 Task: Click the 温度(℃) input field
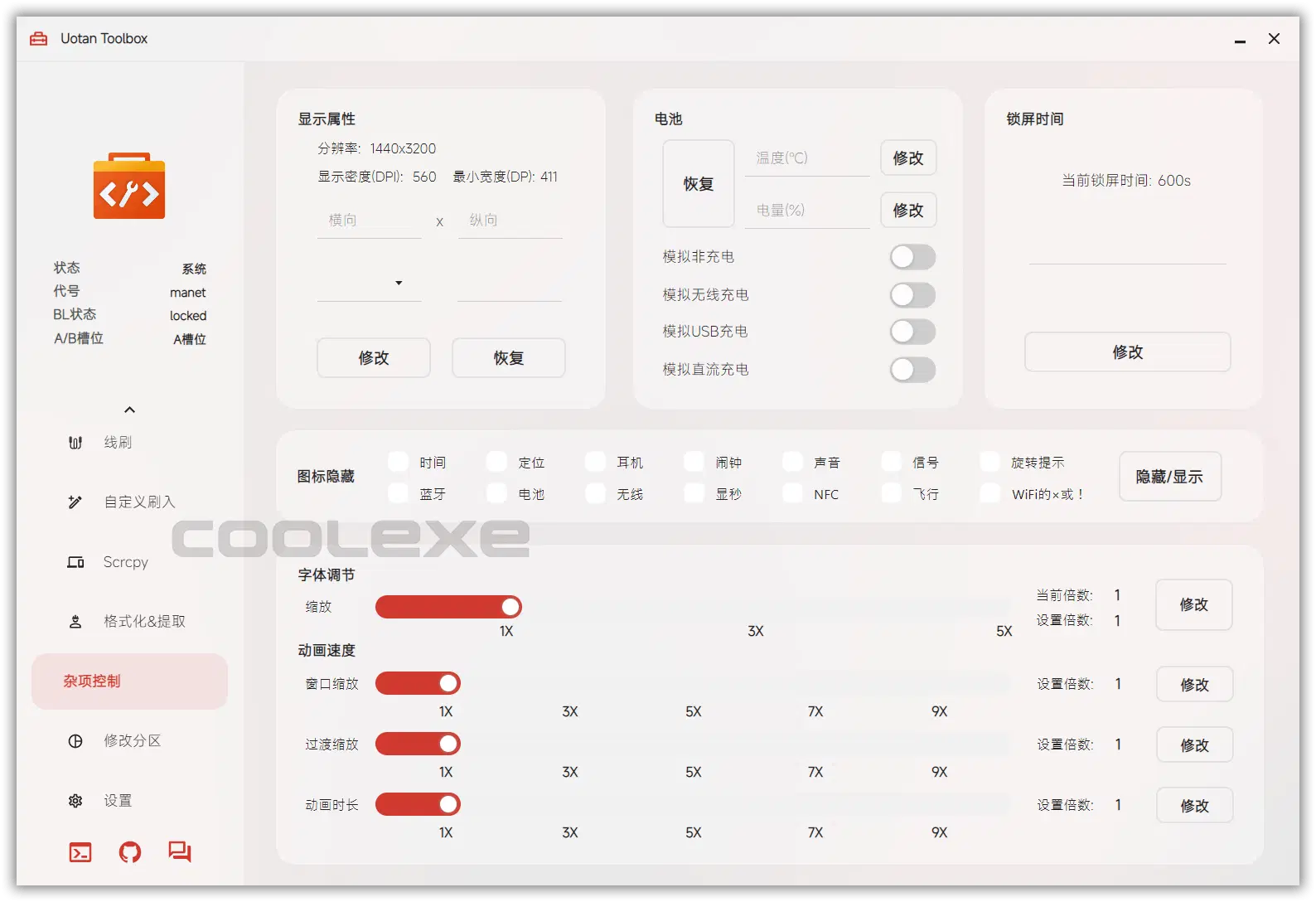[x=807, y=158]
